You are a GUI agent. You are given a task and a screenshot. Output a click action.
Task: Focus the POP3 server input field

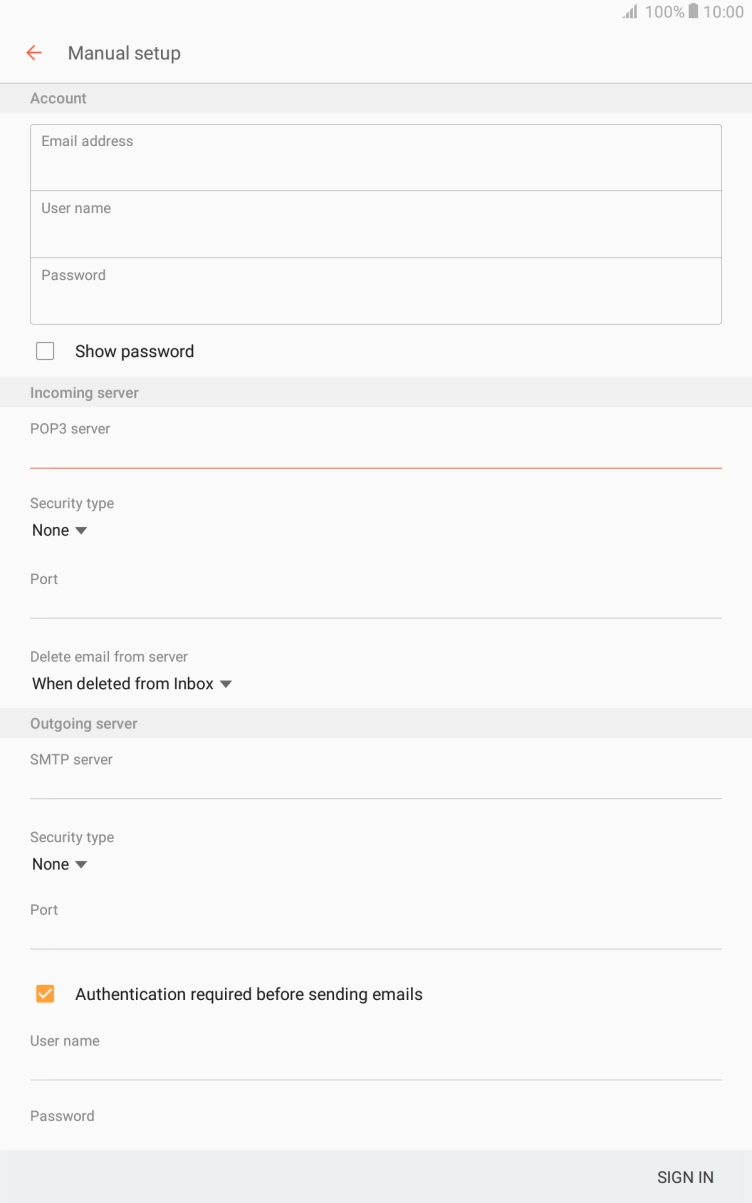pyautogui.click(x=375, y=447)
